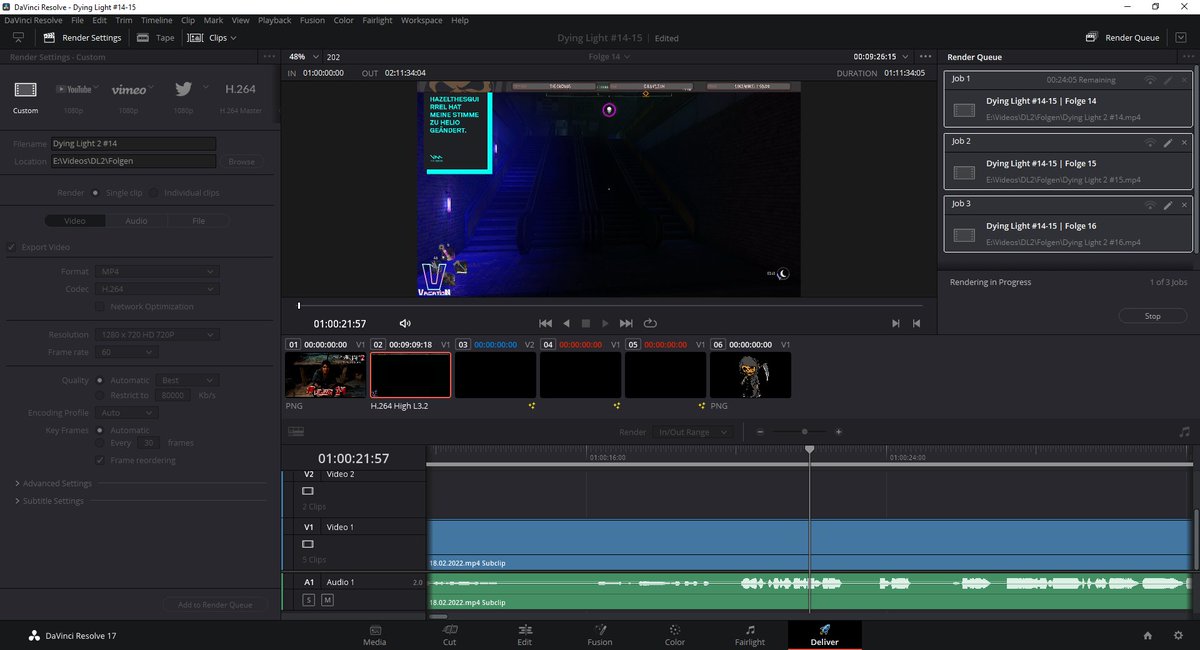Click the remote render icon on Job 2

pos(1149,142)
